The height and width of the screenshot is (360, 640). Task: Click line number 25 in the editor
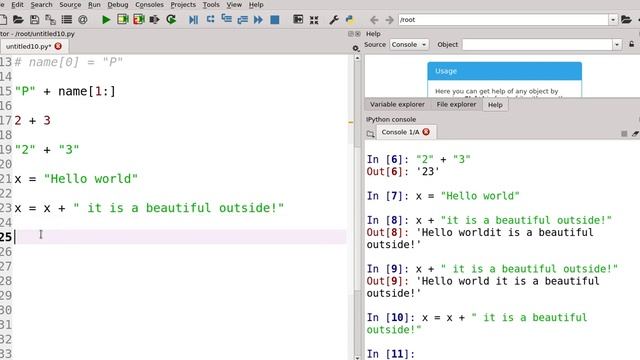(6, 237)
